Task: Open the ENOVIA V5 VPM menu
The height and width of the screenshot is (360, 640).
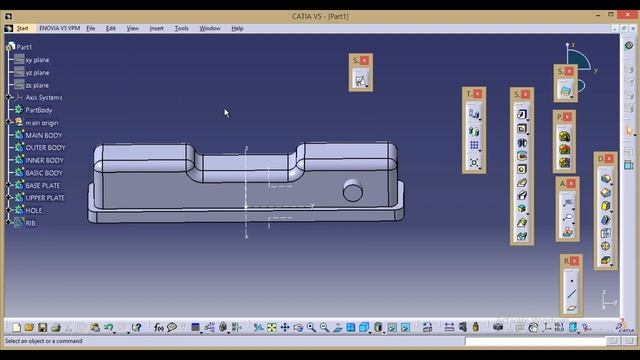Action: [x=60, y=28]
